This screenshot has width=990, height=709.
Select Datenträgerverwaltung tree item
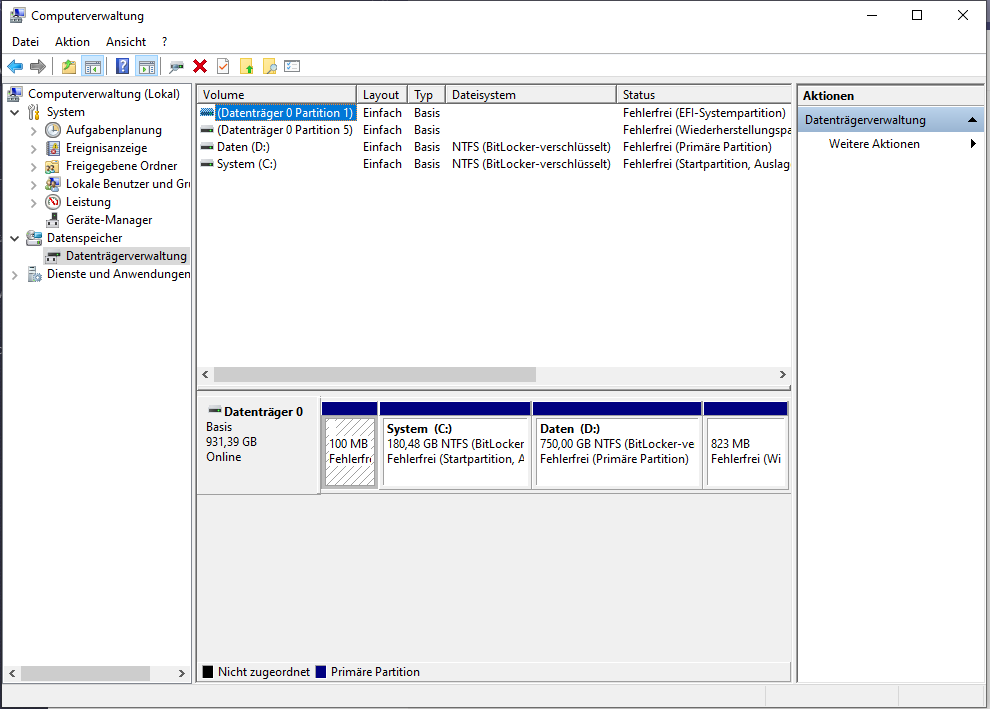[x=126, y=256]
